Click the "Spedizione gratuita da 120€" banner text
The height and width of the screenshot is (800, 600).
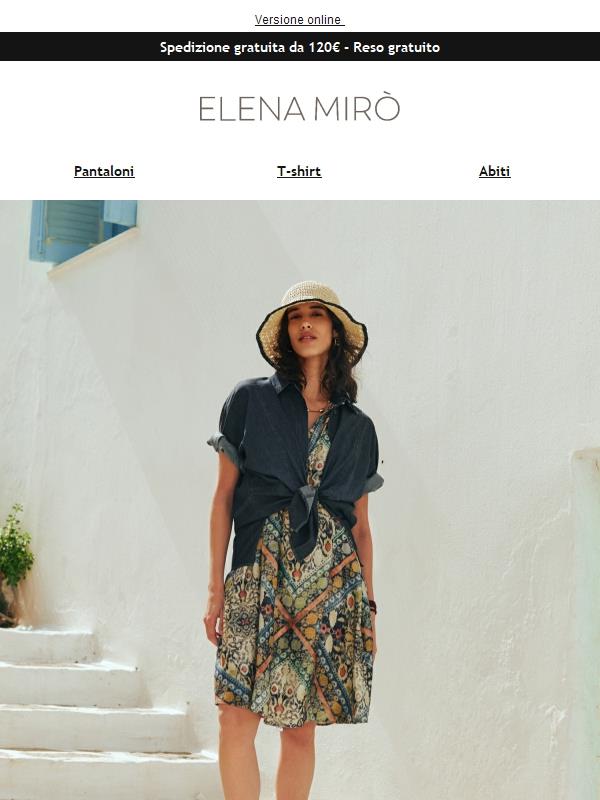coord(250,47)
